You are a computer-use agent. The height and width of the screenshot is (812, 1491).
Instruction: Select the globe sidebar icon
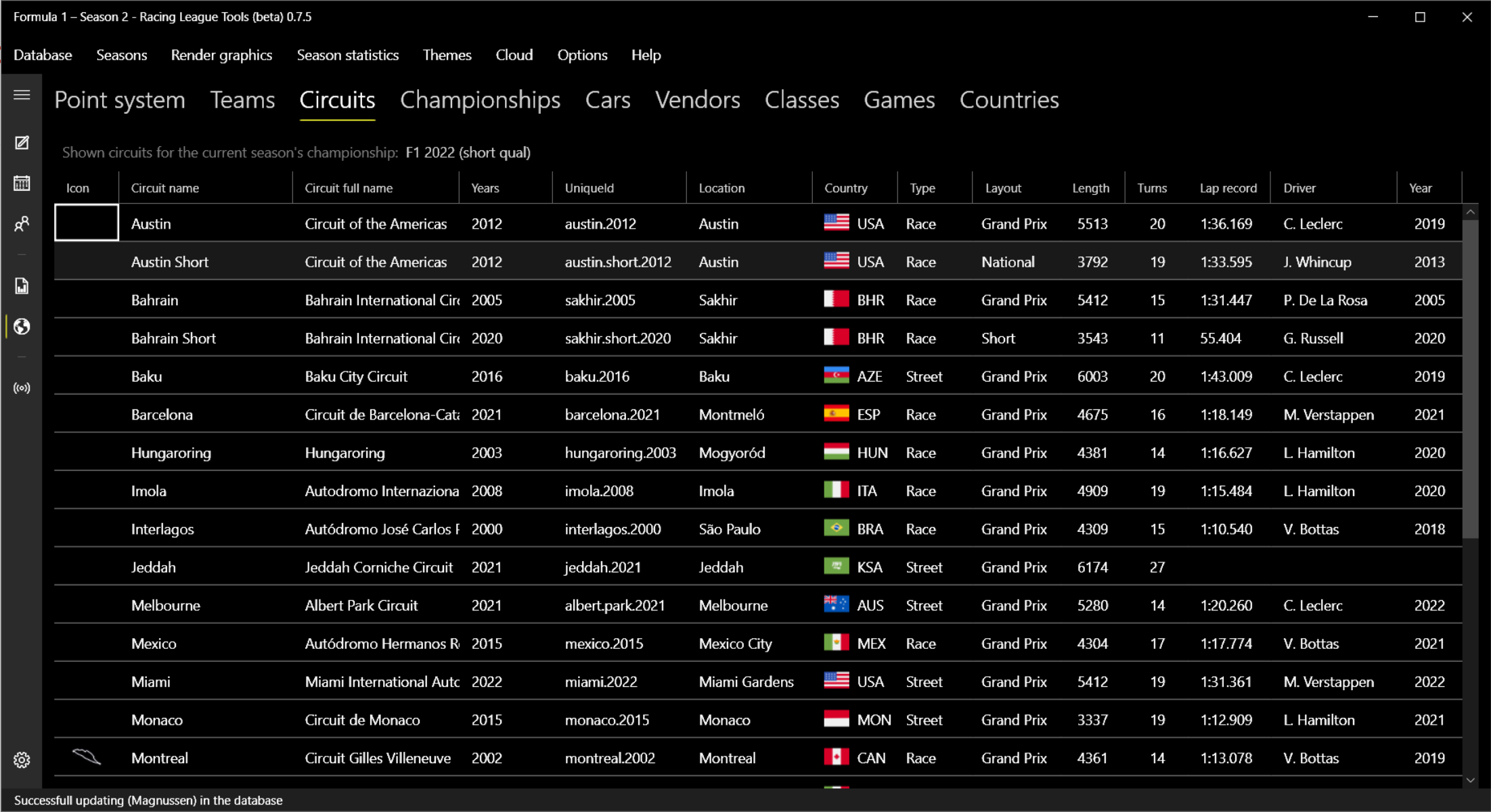[22, 327]
